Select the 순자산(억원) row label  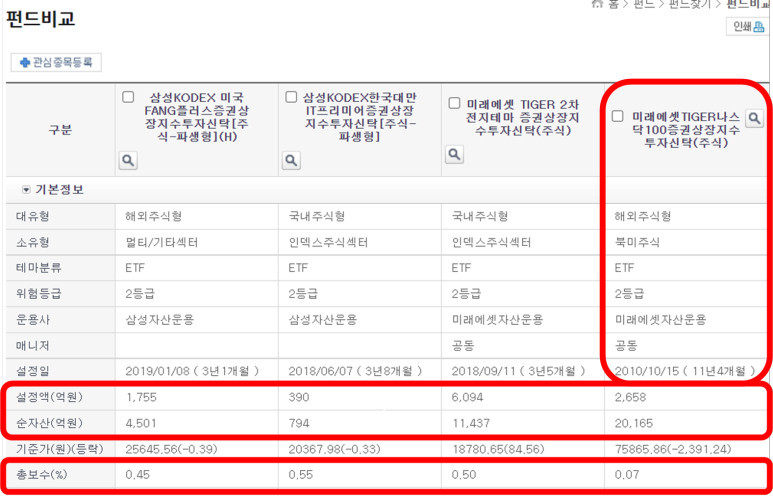click(x=49, y=423)
